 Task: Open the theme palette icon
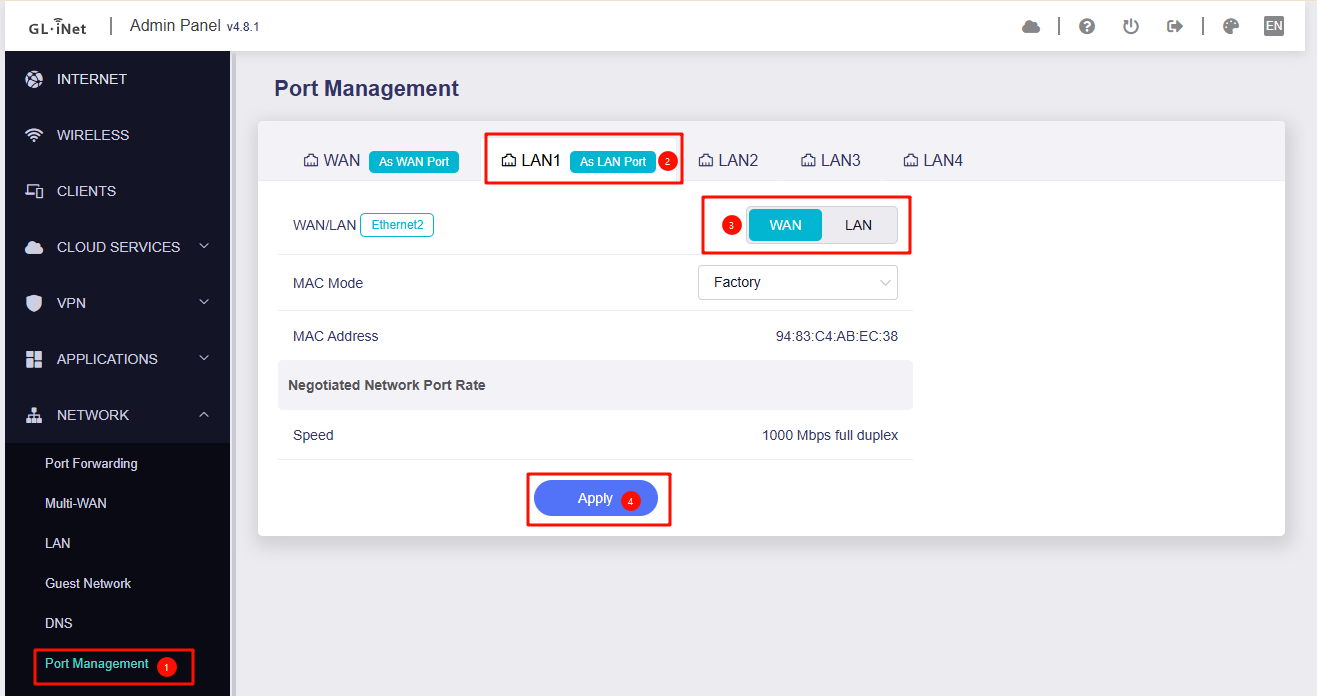click(x=1231, y=27)
